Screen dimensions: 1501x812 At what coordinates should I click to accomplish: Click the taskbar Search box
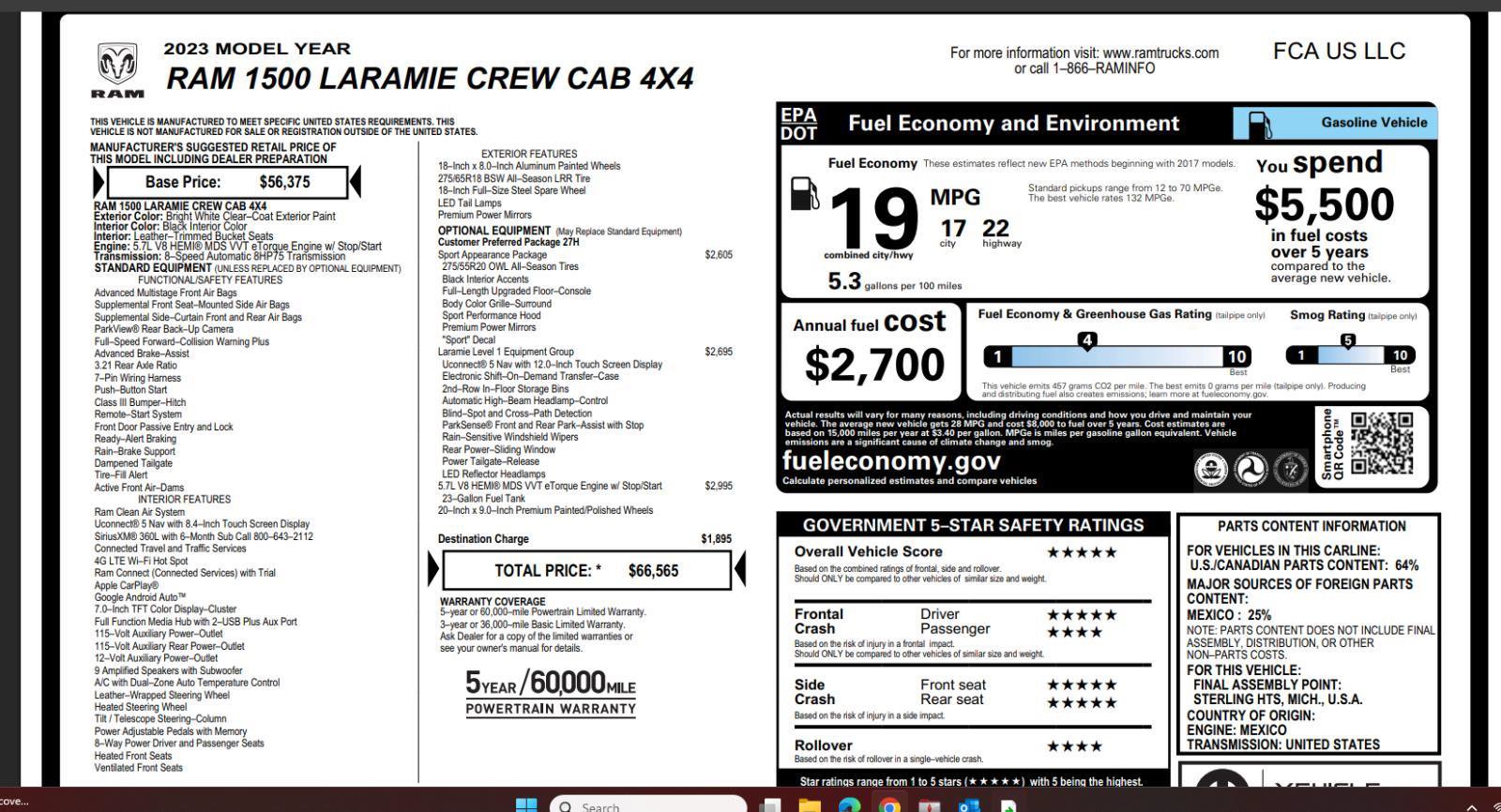648,805
